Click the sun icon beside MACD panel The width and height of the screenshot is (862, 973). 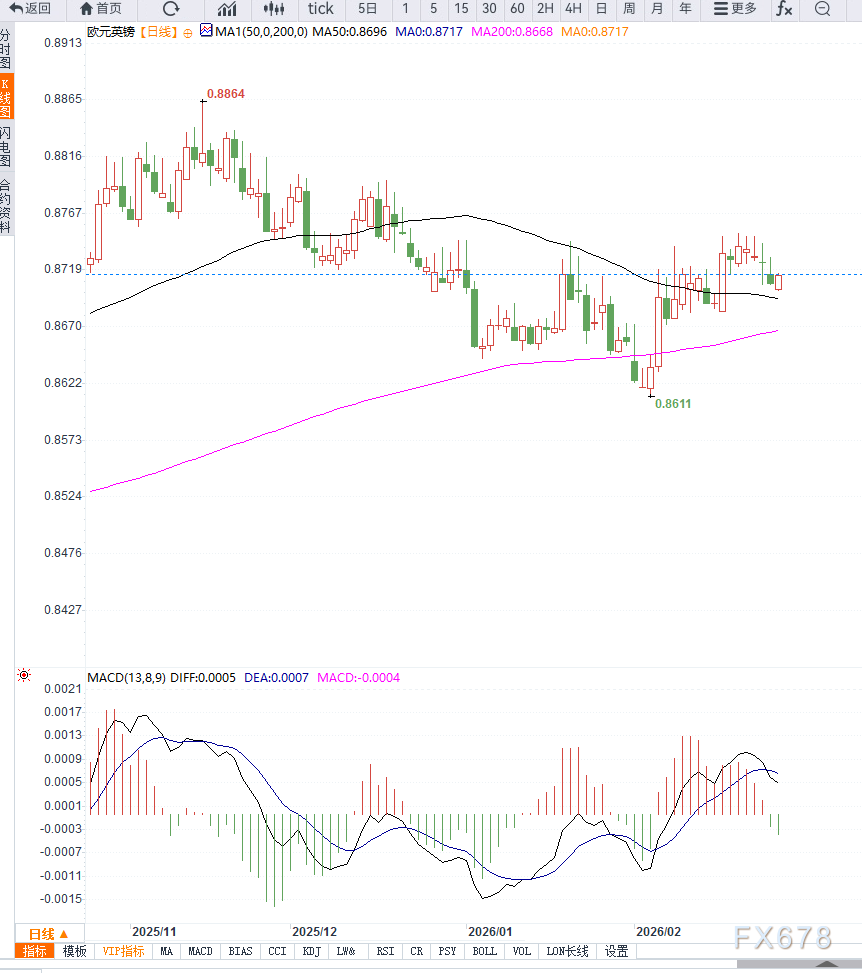24,677
